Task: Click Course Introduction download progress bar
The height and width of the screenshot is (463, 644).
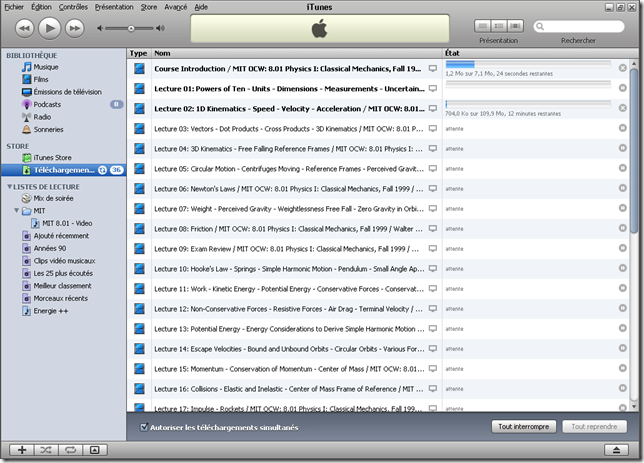Action: pyautogui.click(x=528, y=64)
